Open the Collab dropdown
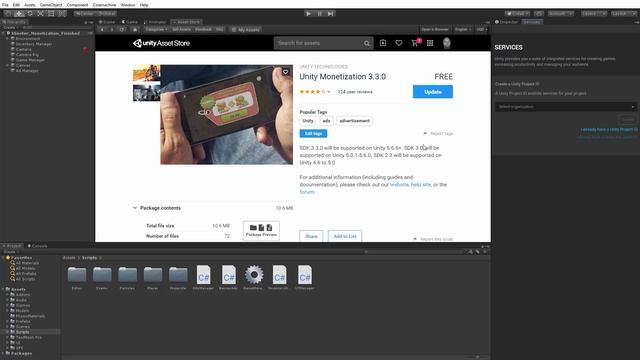The image size is (640, 360). click(x=517, y=13)
